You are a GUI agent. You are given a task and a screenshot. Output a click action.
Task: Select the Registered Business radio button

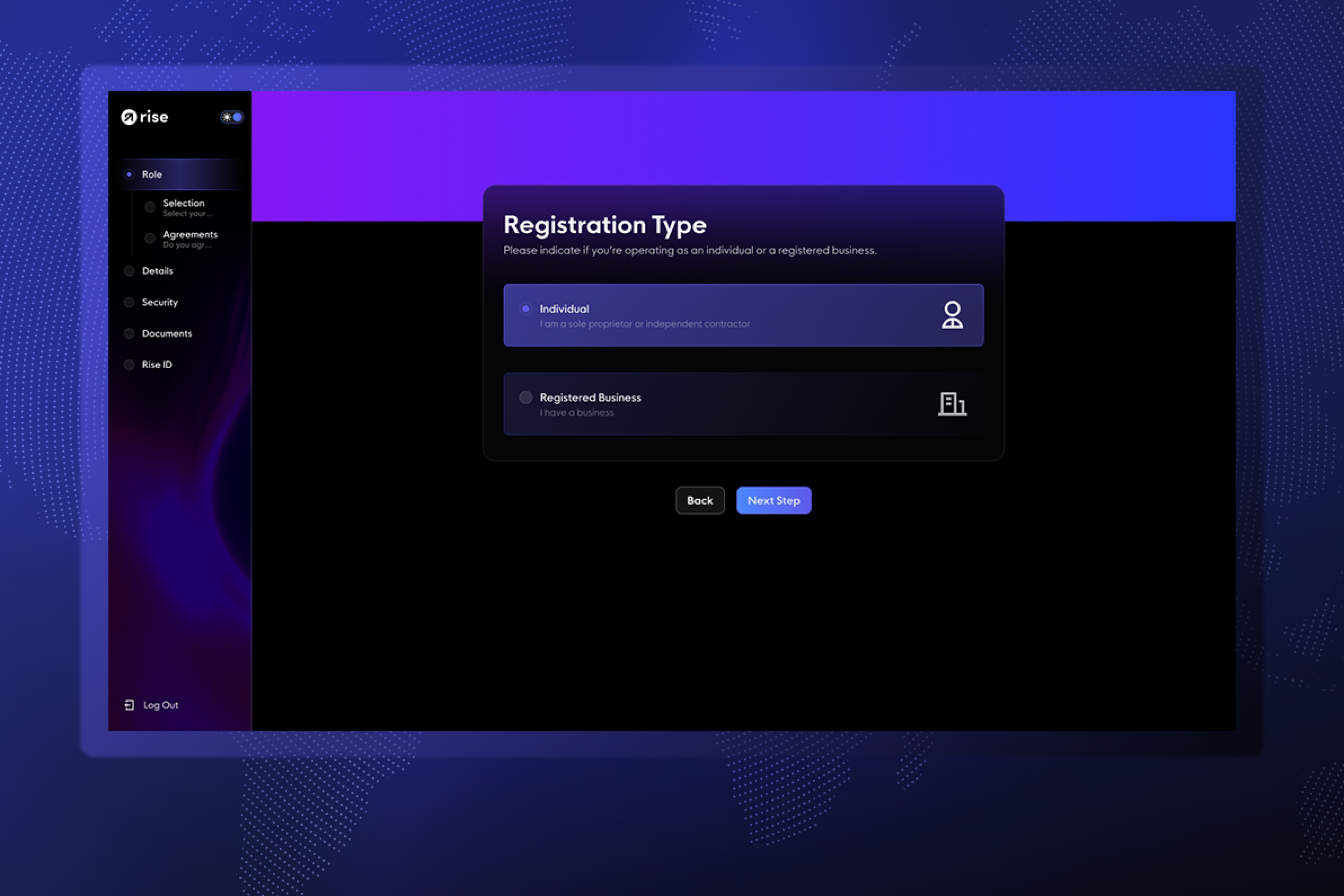coord(526,397)
